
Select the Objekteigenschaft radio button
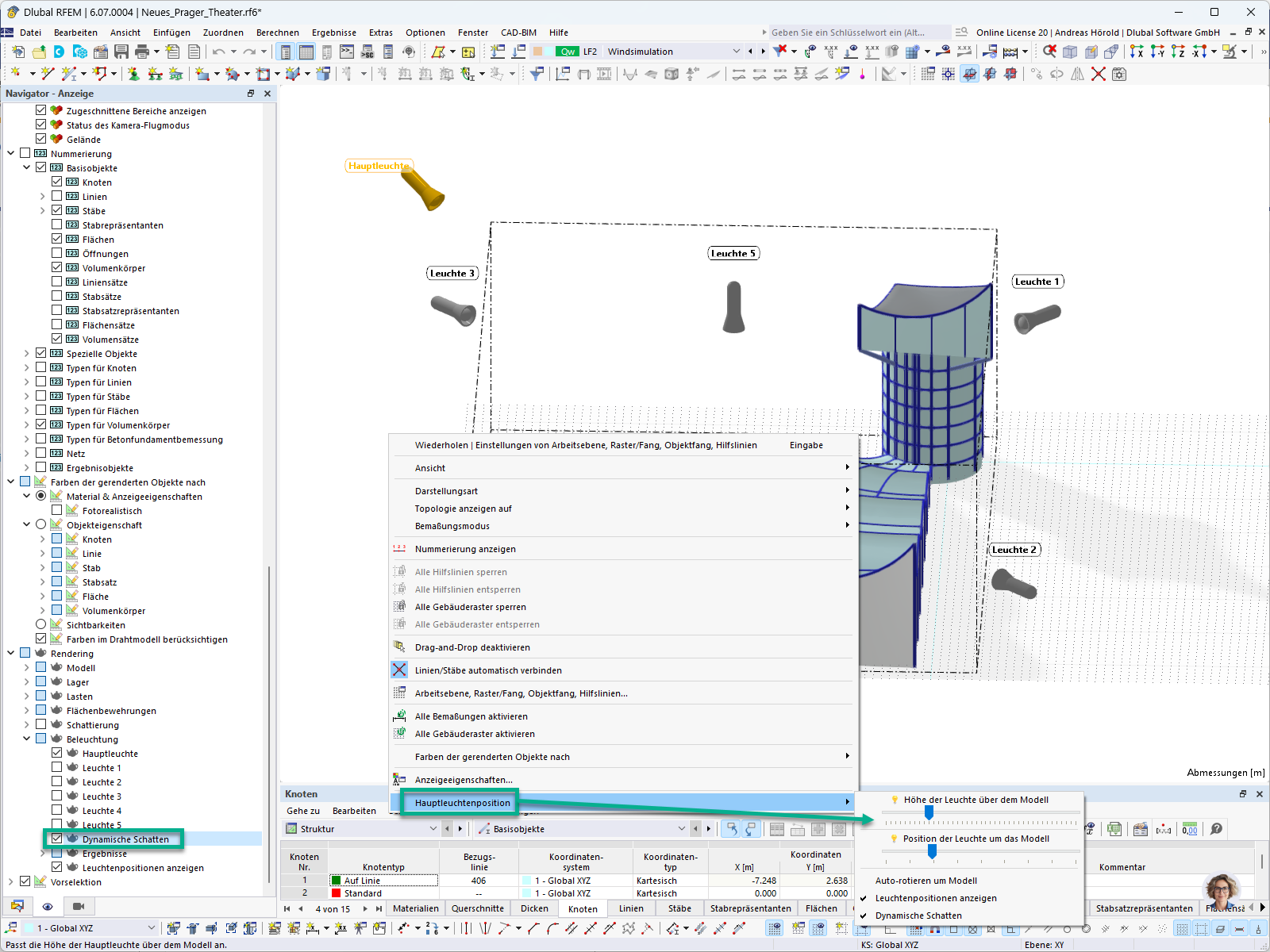coord(41,525)
